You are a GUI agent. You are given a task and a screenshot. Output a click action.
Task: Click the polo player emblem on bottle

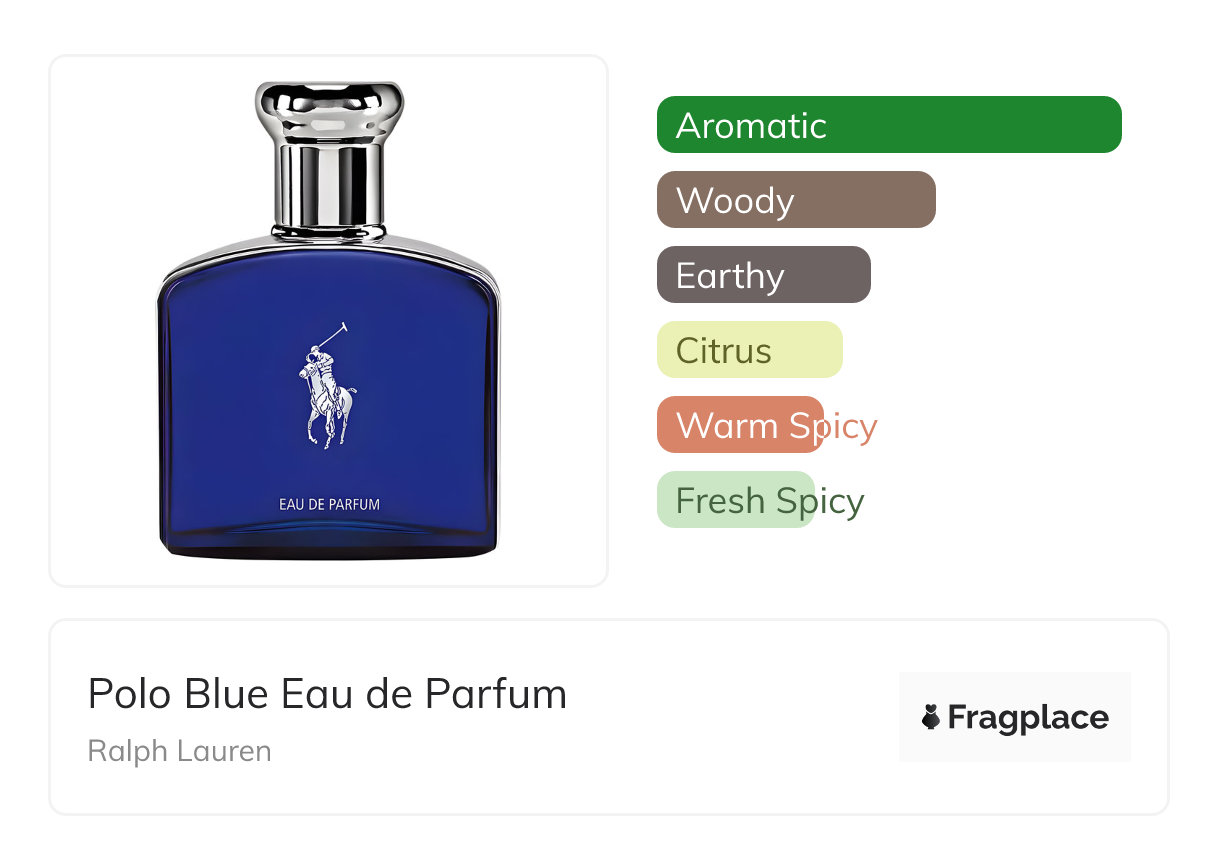(327, 385)
